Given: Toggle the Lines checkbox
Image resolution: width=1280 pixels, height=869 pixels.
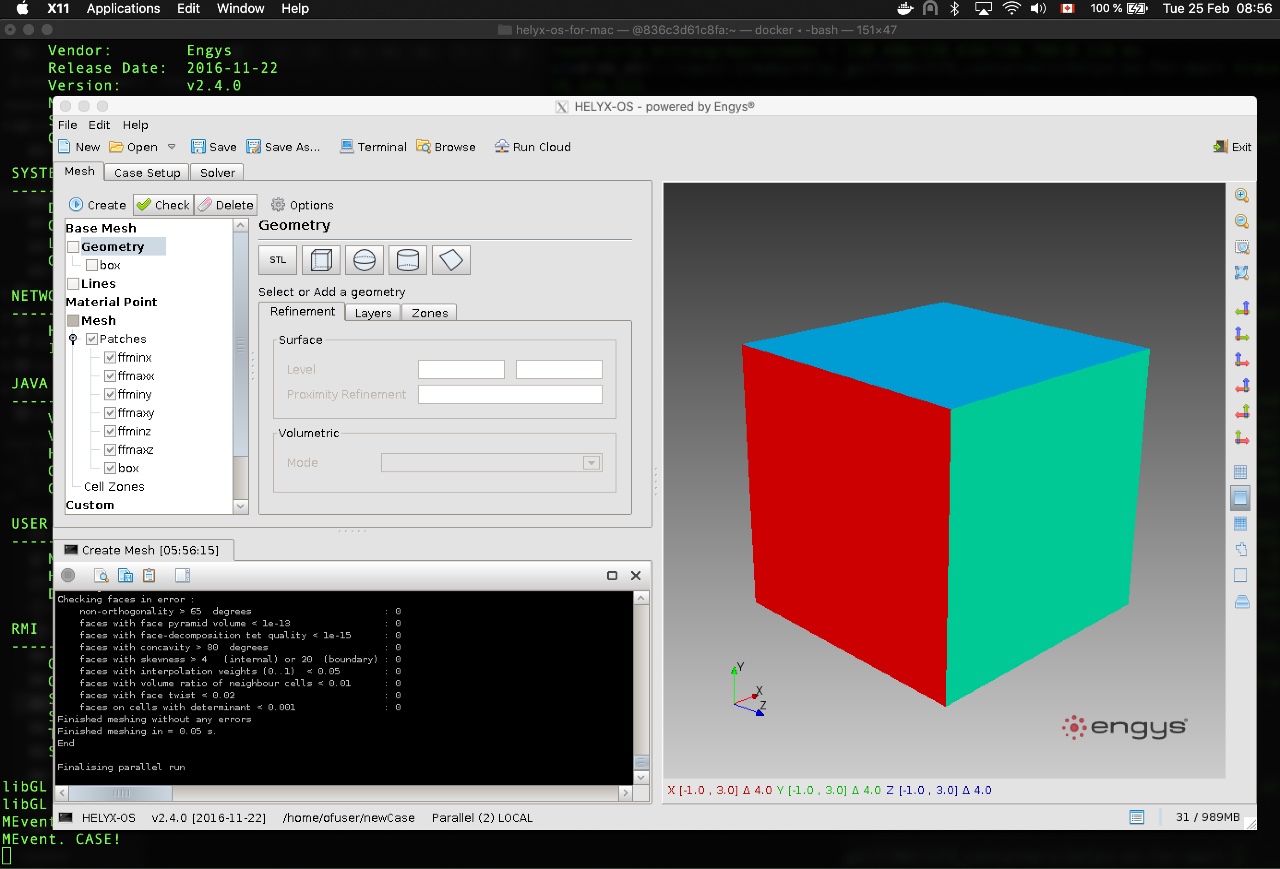Looking at the screenshot, I should pyautogui.click(x=73, y=284).
